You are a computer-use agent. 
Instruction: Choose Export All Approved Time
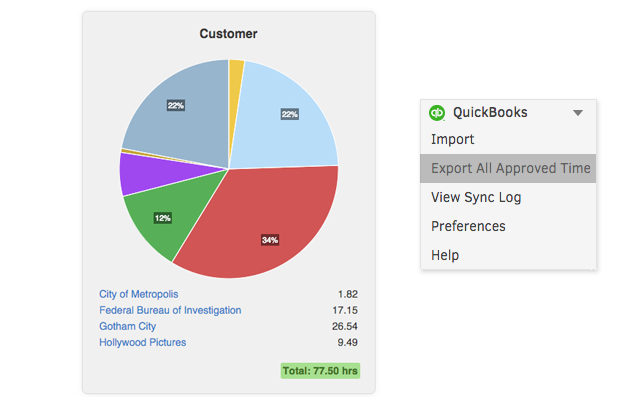point(508,169)
